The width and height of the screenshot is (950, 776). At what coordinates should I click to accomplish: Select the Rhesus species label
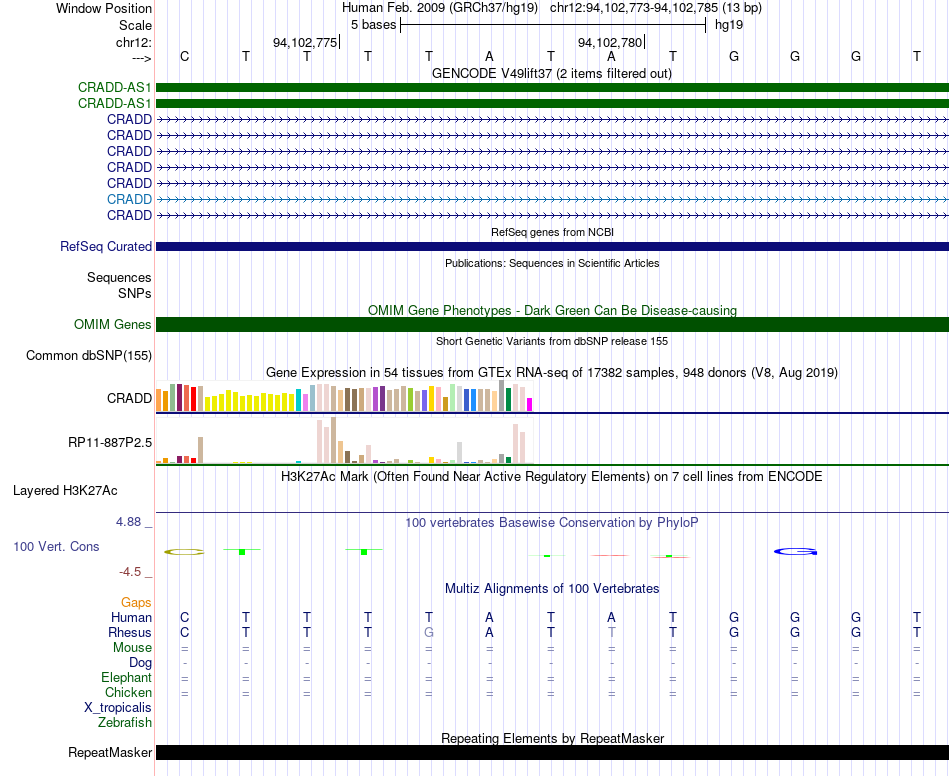[x=130, y=632]
